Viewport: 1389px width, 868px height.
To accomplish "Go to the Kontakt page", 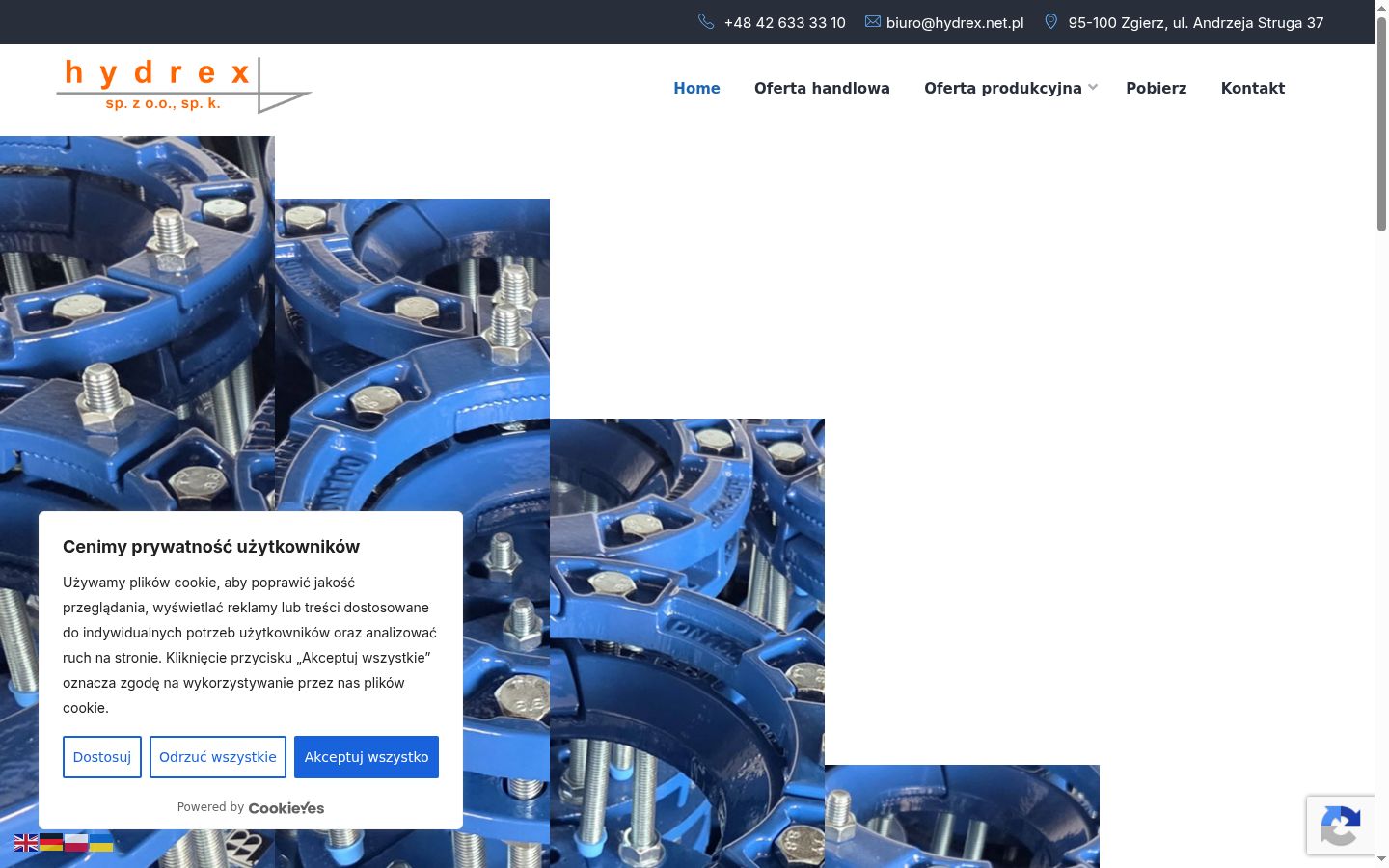I will pos(1253,88).
